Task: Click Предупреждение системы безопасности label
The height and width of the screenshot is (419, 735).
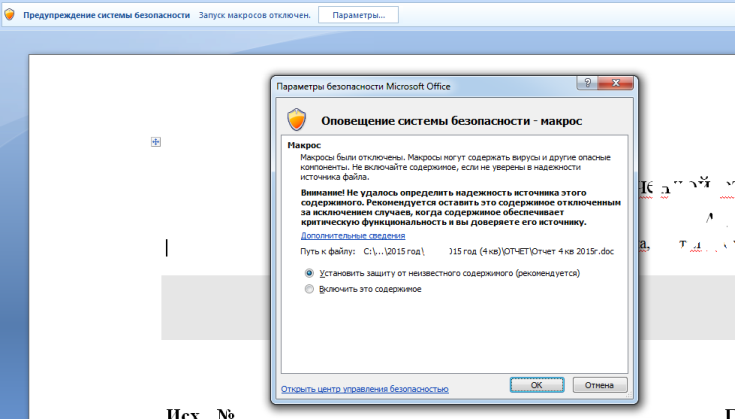Action: tap(106, 15)
